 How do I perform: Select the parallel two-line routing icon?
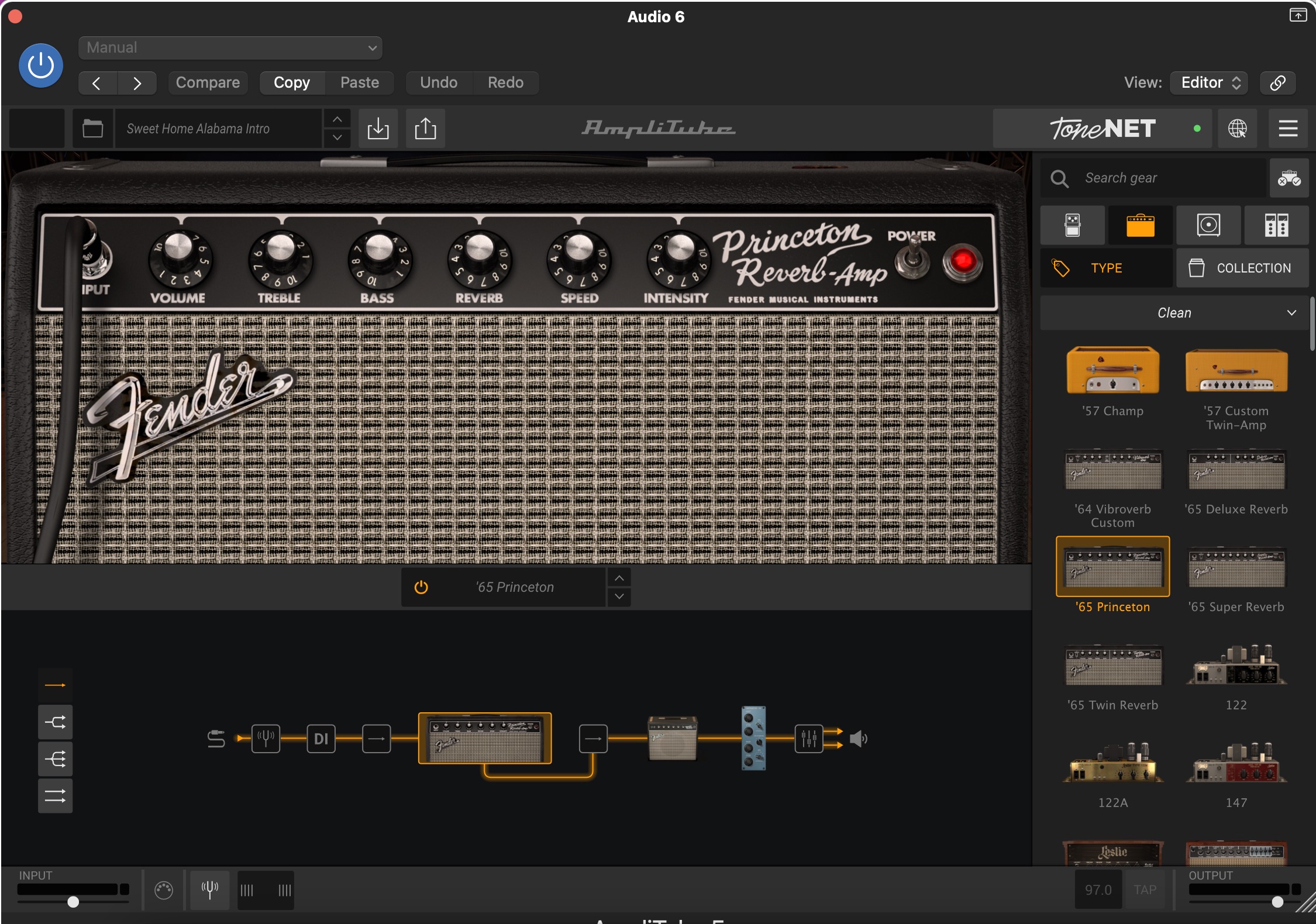pyautogui.click(x=56, y=796)
